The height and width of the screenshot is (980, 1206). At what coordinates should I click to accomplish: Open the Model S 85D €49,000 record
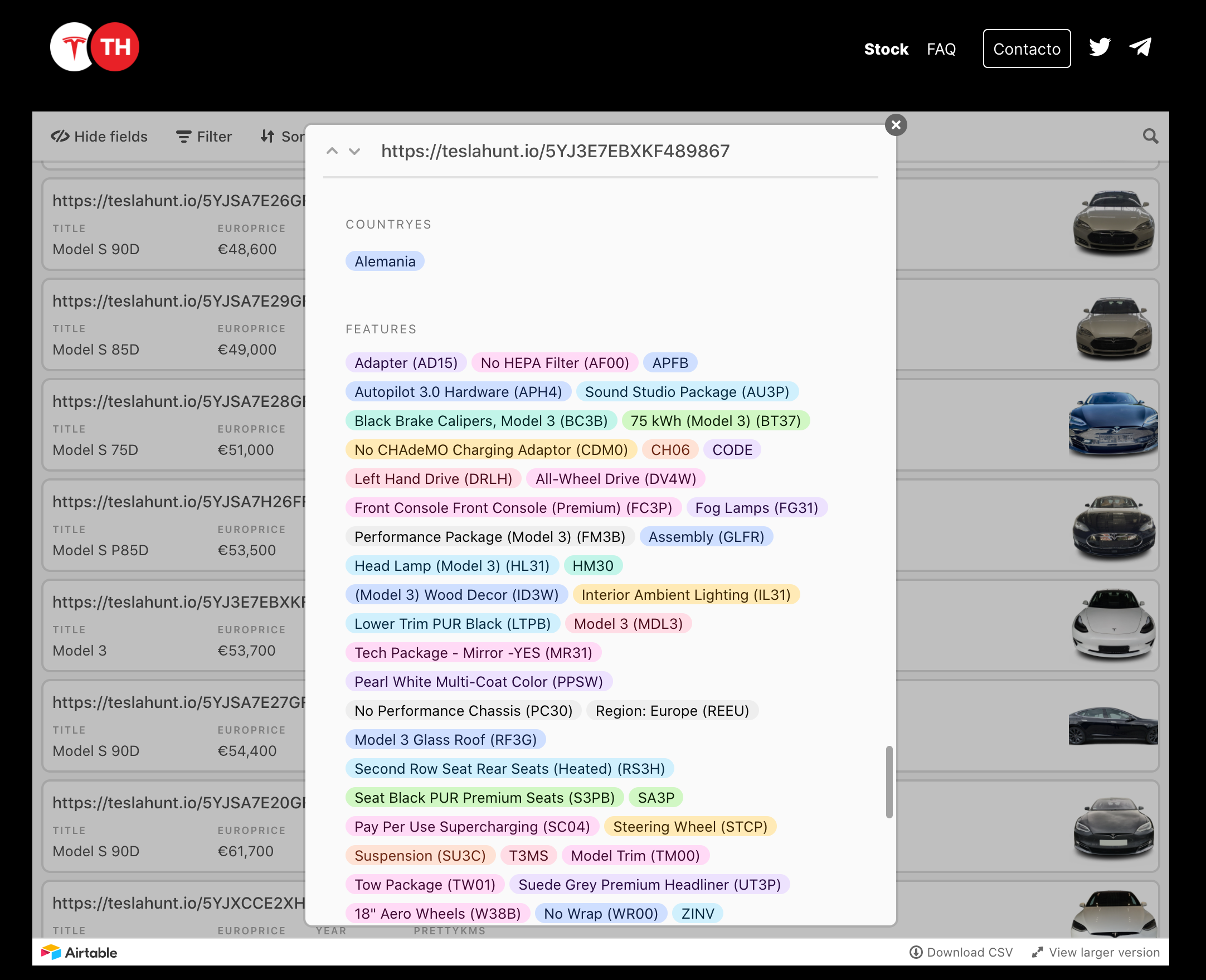pos(175,324)
